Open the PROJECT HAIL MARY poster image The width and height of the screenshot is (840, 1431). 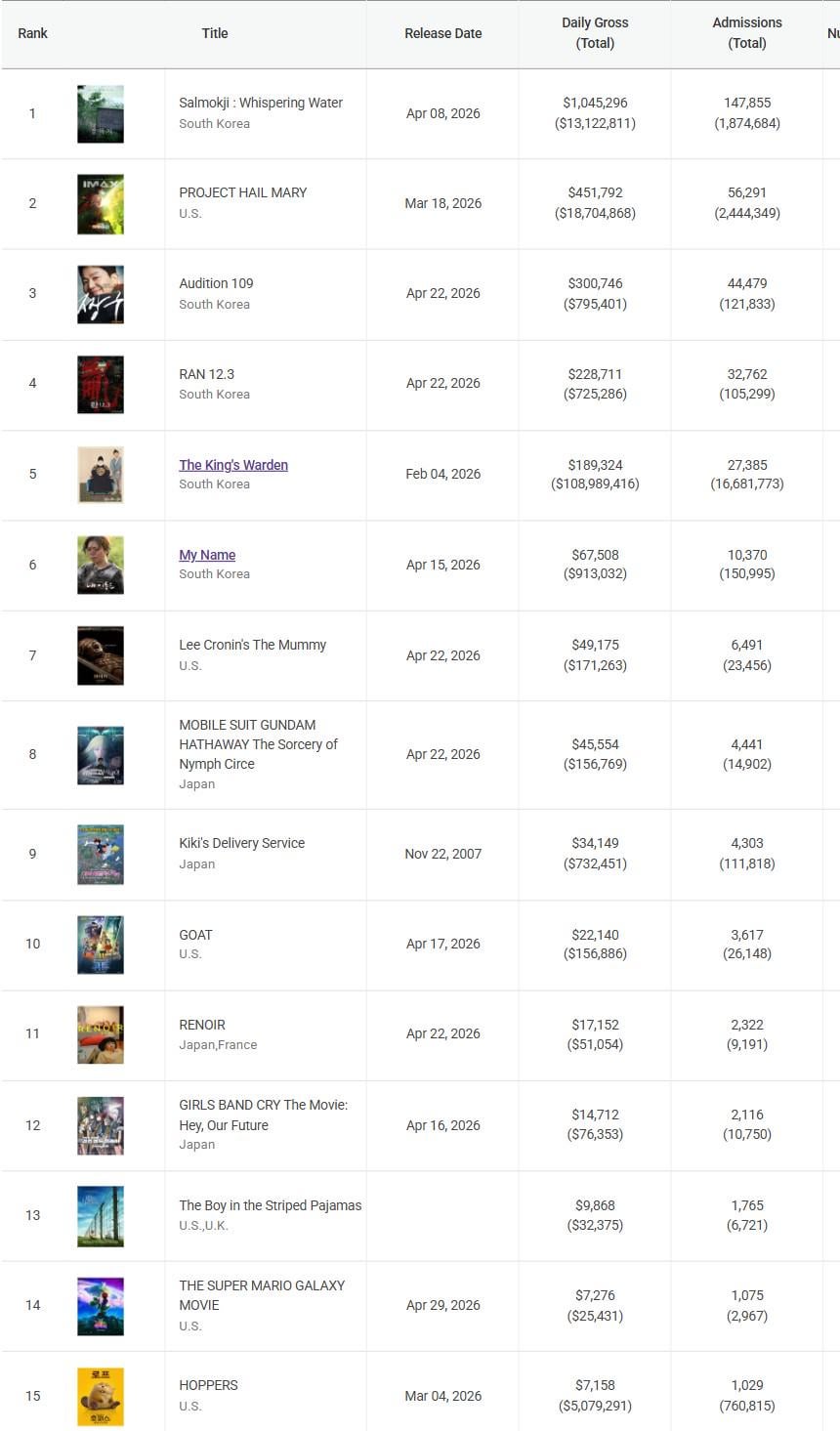[101, 204]
